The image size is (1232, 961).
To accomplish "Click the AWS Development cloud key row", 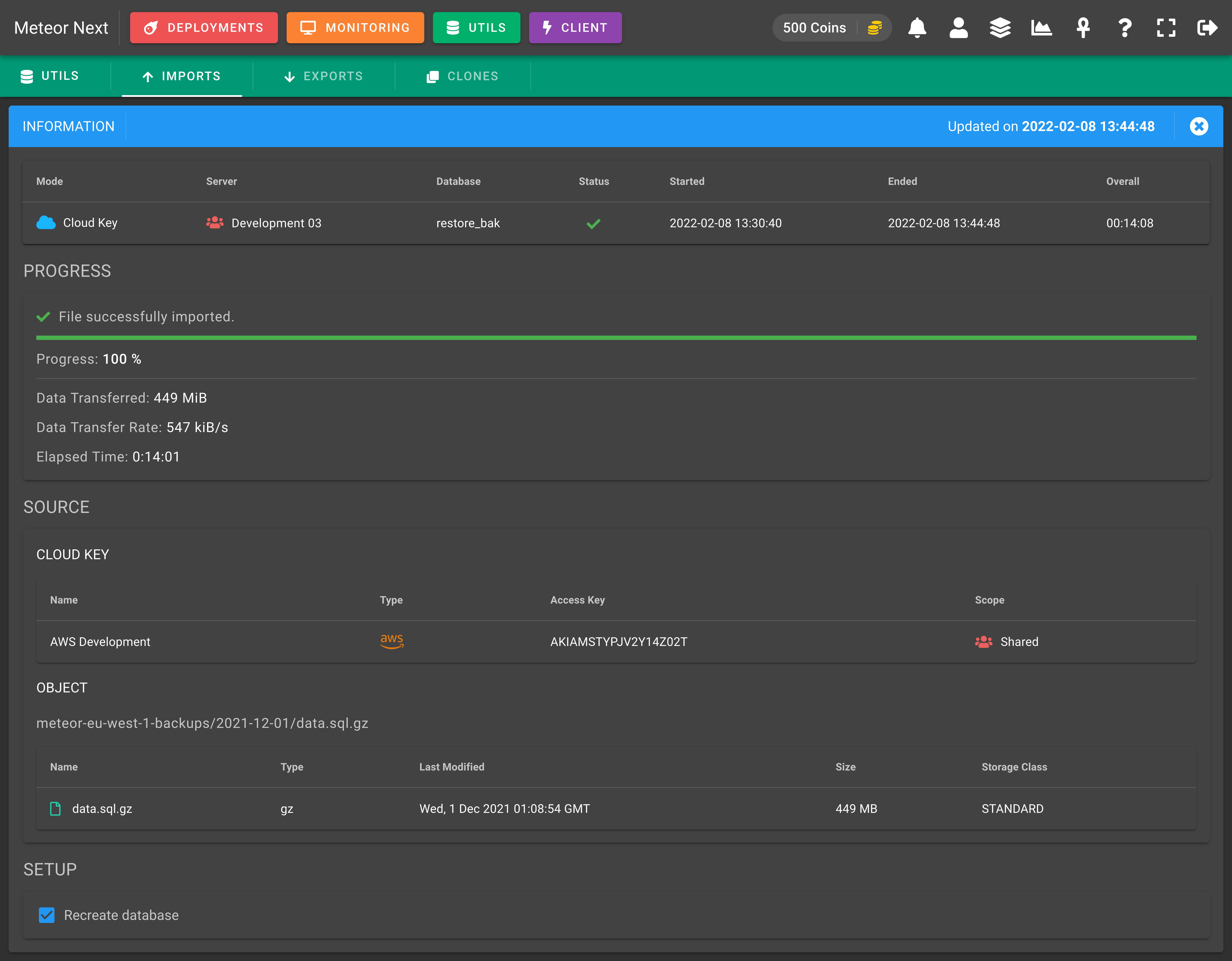I will [616, 642].
